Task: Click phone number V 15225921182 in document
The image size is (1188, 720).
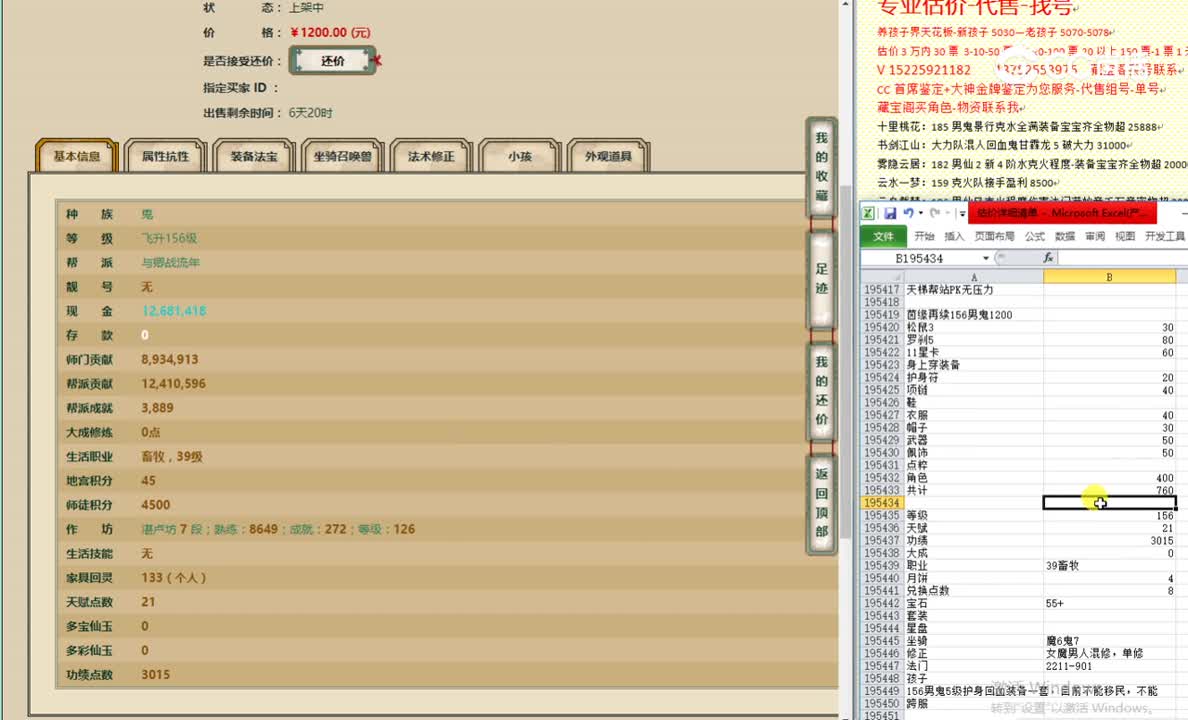Action: (x=924, y=70)
